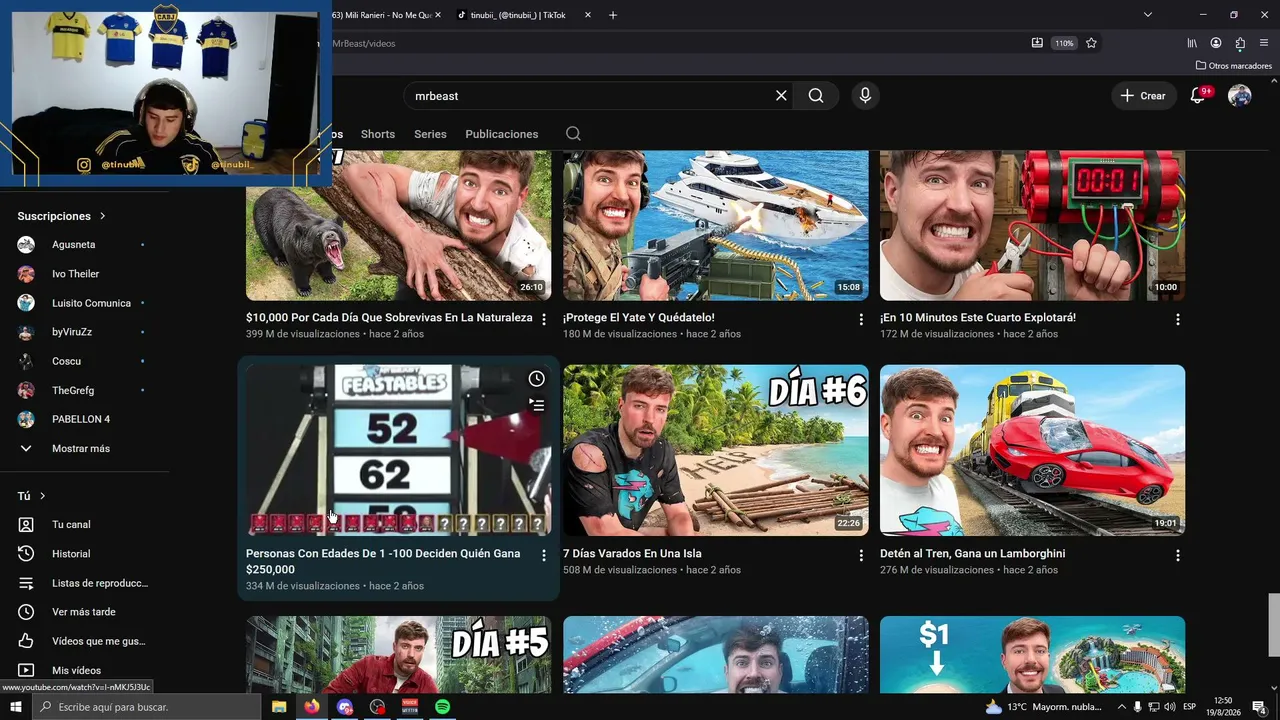Open Ver más tarde in sidebar
1280x720 pixels.
[85, 612]
